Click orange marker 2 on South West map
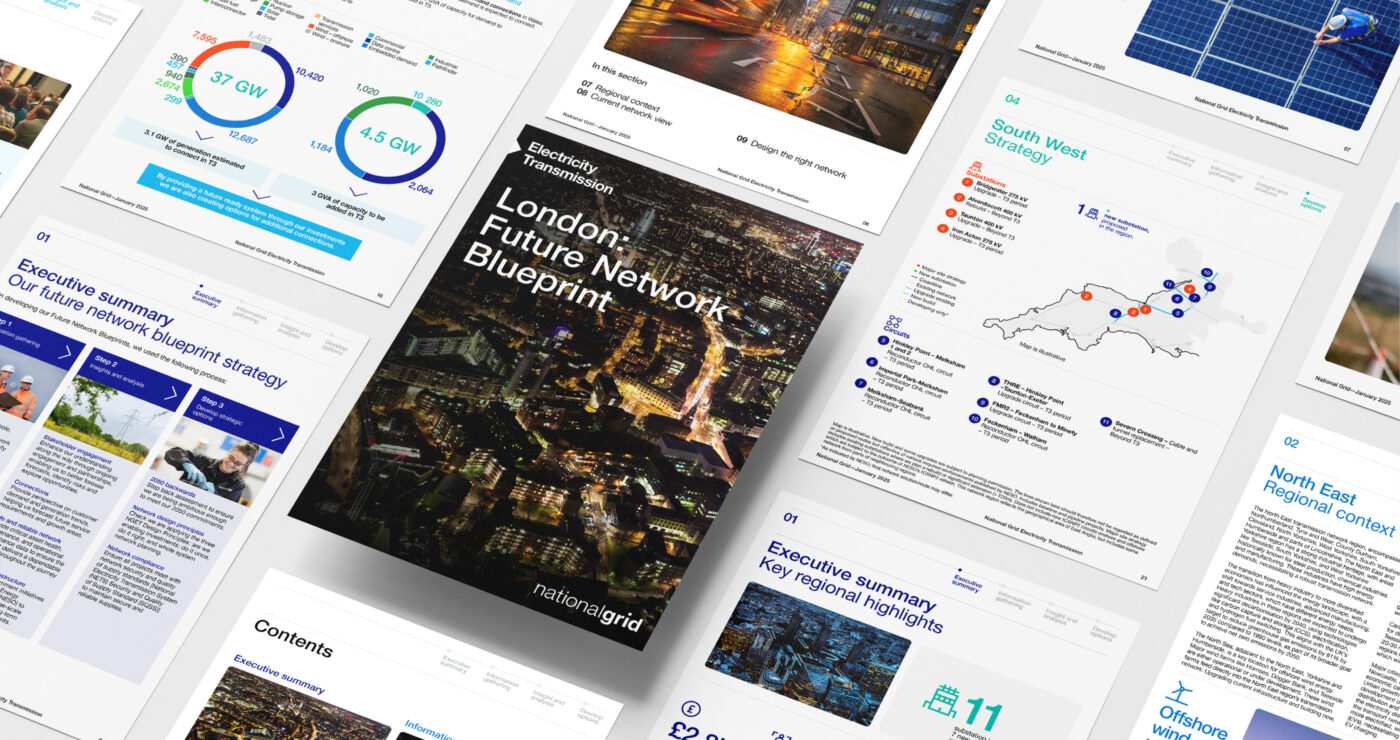This screenshot has width=1400, height=740. (x=1086, y=296)
